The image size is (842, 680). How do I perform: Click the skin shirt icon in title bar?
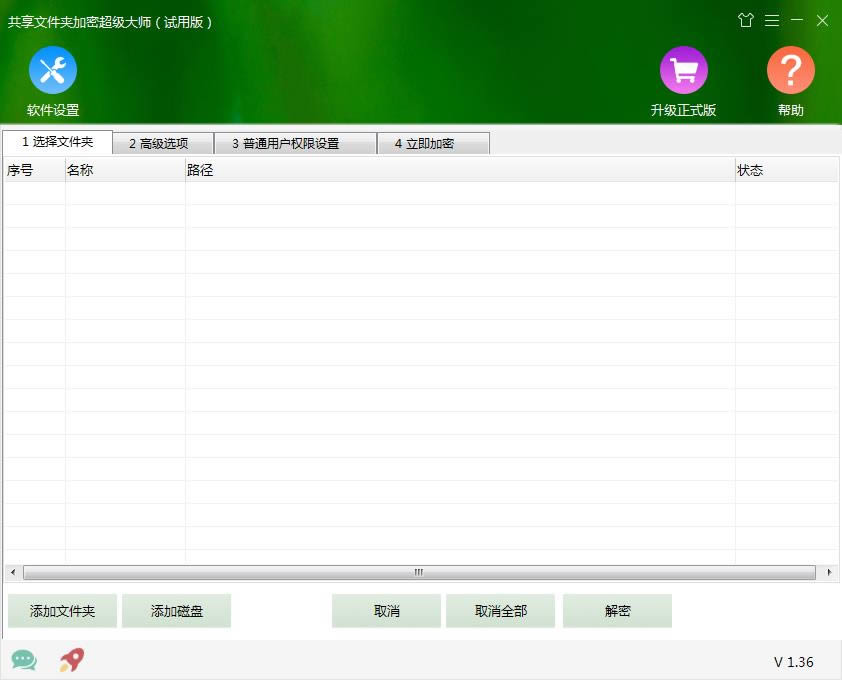745,20
